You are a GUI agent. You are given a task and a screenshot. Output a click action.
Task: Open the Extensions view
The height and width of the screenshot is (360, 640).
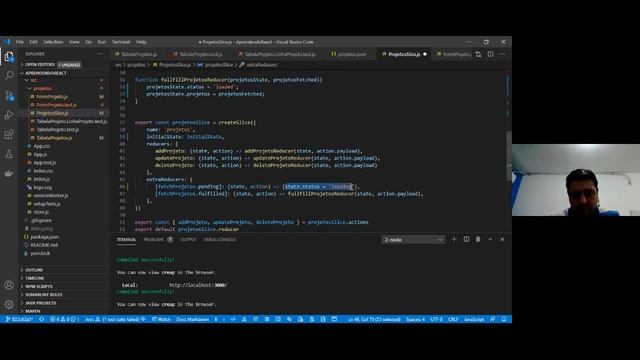pos(9,134)
